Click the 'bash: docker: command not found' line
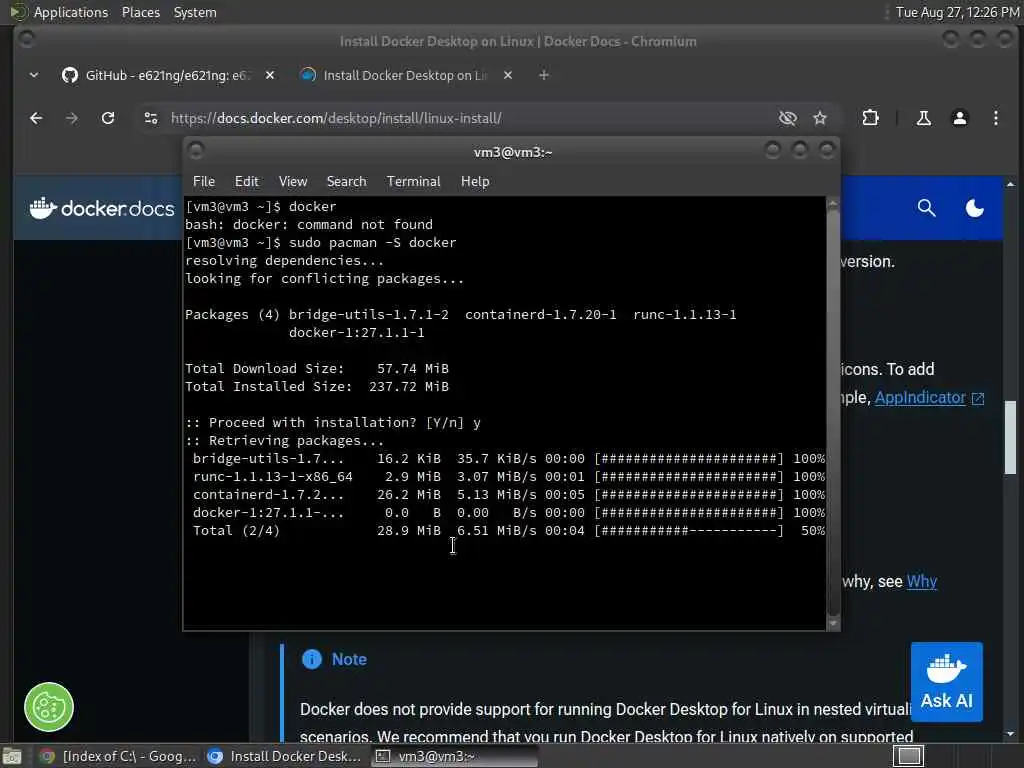Viewport: 1024px width, 768px height. pyautogui.click(x=309, y=225)
